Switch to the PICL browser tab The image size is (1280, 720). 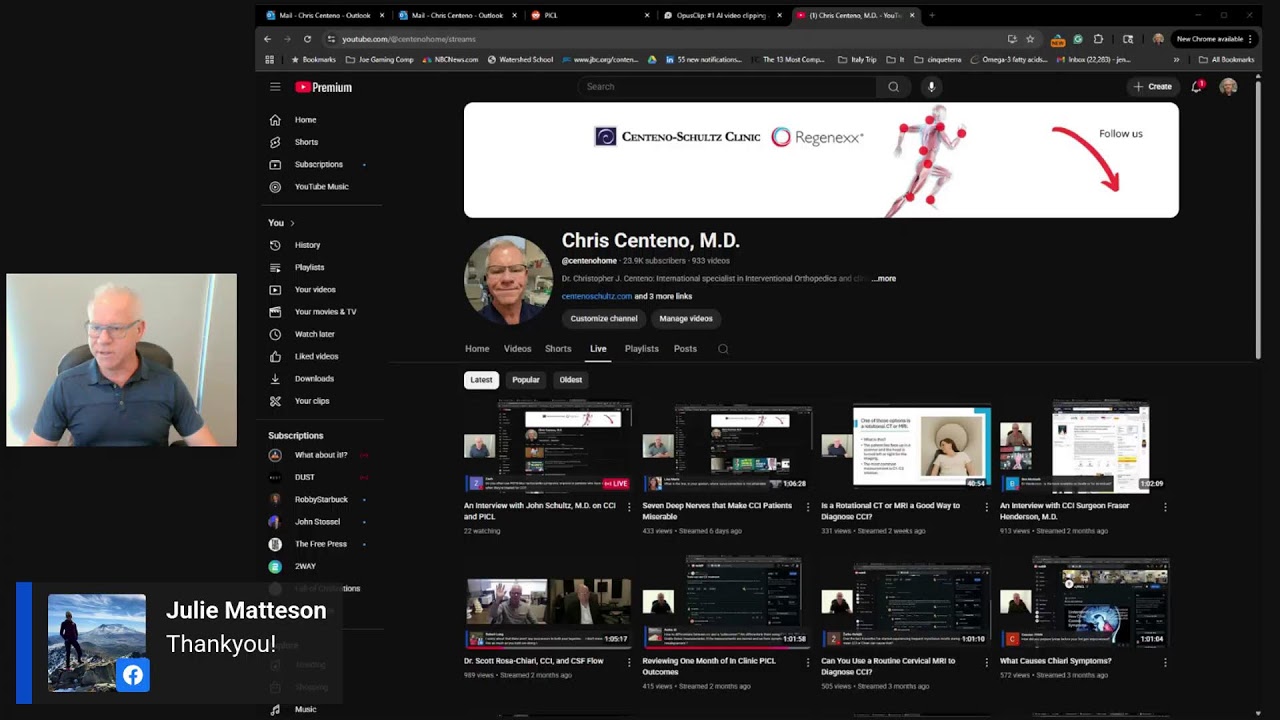pos(590,15)
